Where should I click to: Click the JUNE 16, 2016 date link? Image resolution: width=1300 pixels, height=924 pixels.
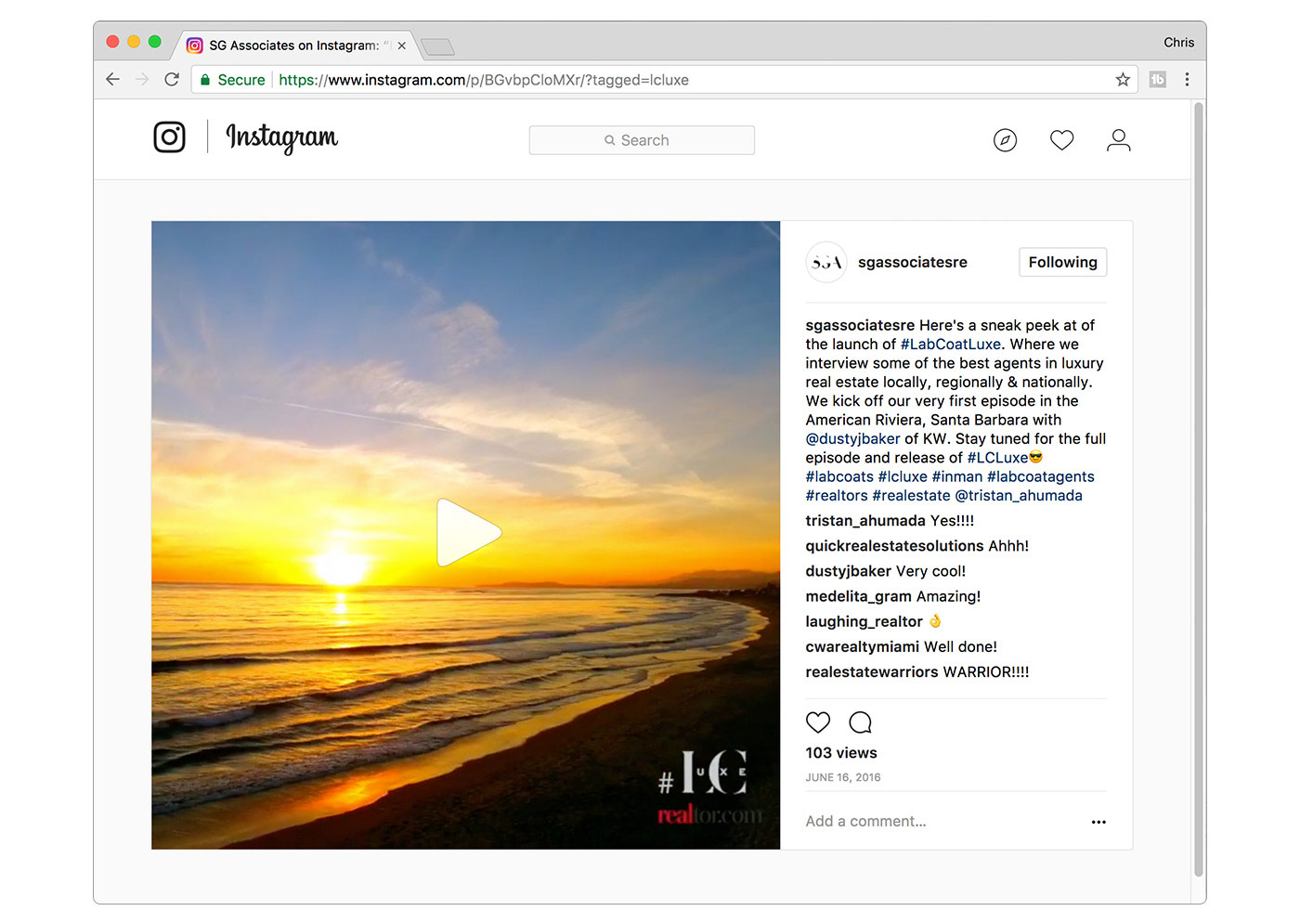(x=843, y=777)
